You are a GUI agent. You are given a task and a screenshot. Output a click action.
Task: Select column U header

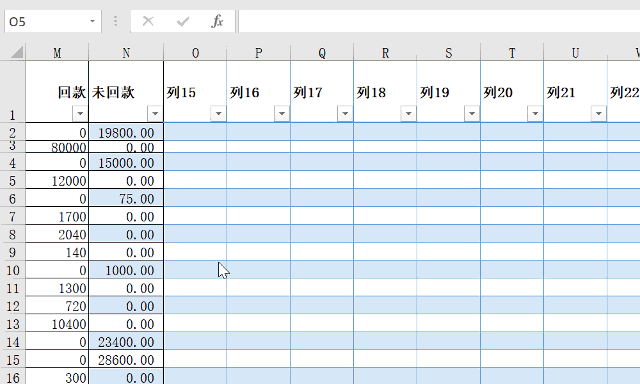576,53
